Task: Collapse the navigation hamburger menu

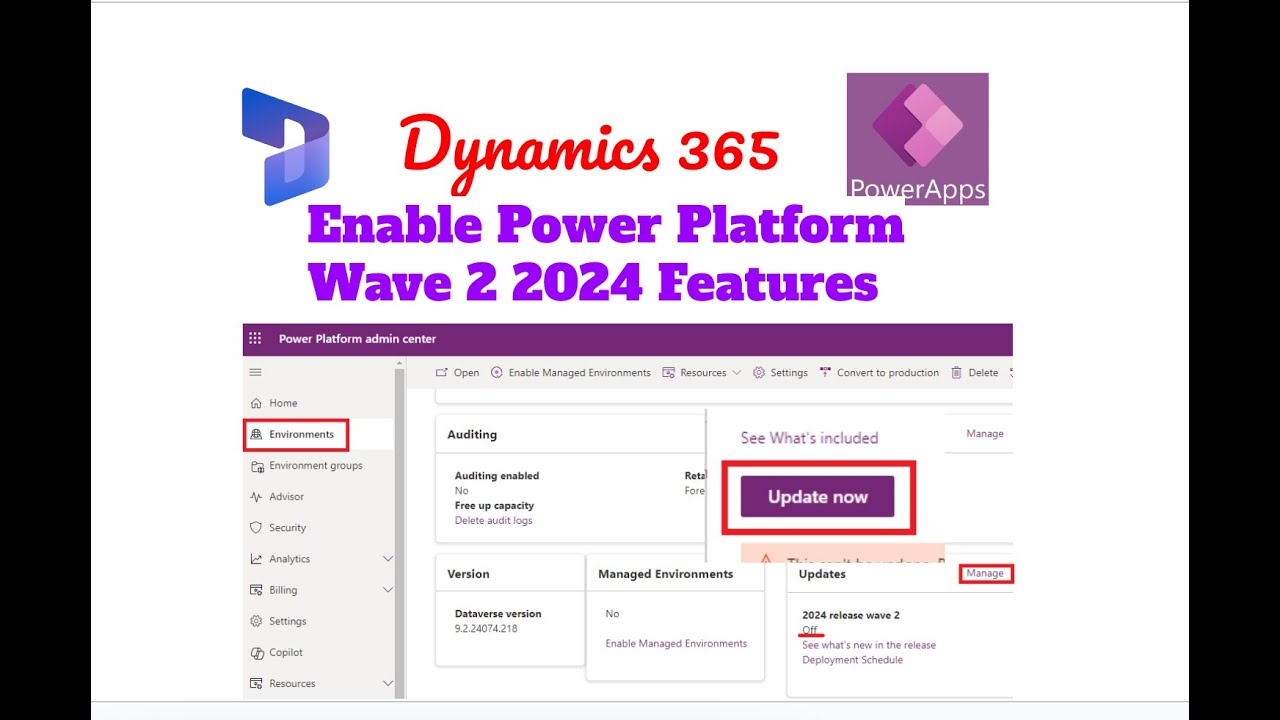Action: click(x=255, y=372)
